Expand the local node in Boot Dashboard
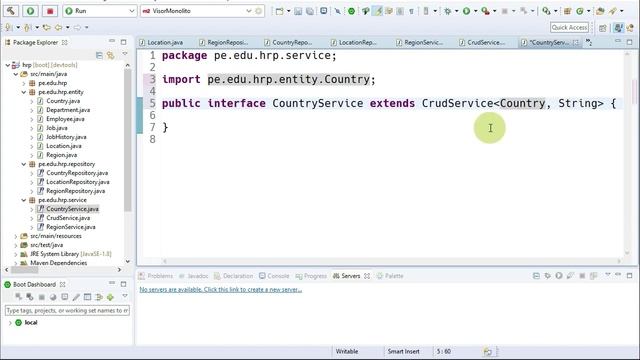 10,322
